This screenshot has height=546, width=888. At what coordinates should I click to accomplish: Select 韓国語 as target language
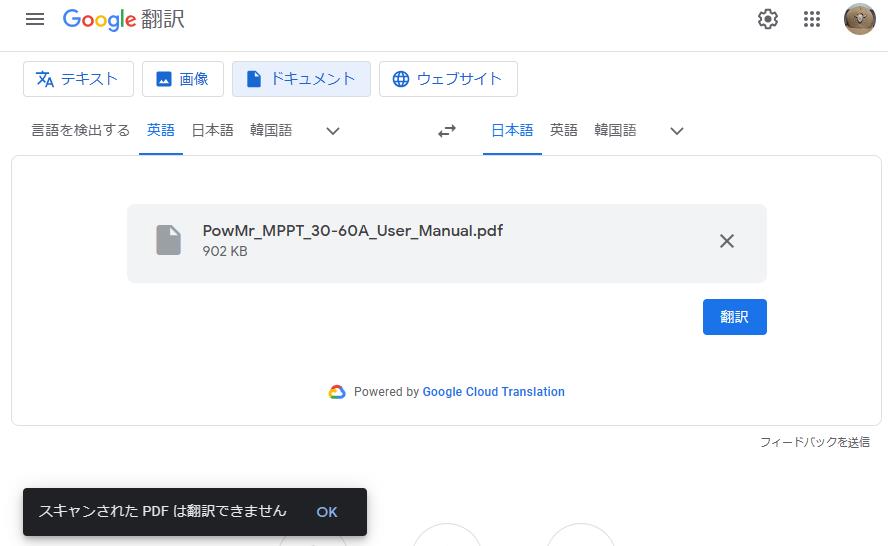pyautogui.click(x=615, y=130)
